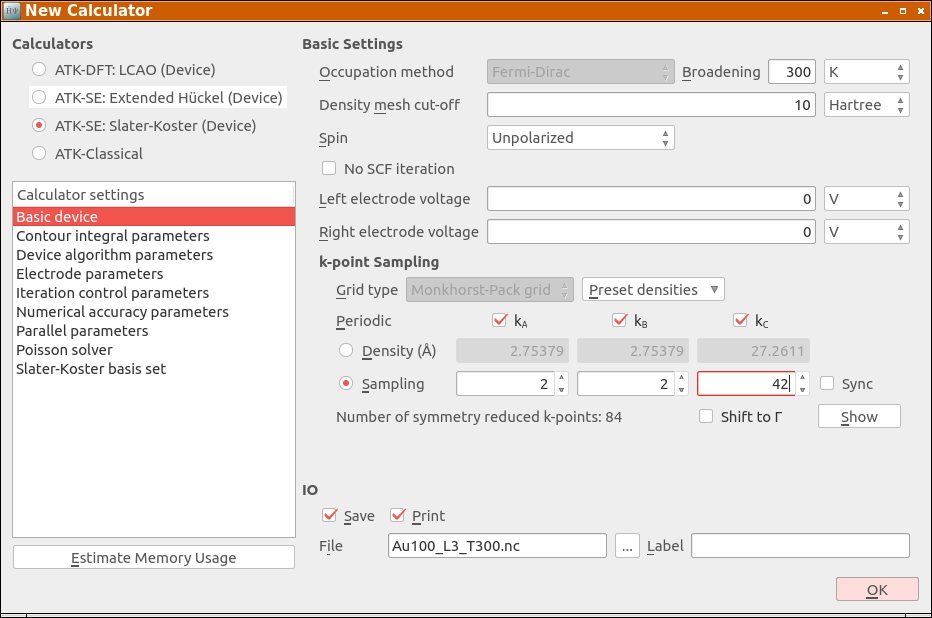
Task: Increase kB sampling with up arrow
Action: (x=682, y=377)
